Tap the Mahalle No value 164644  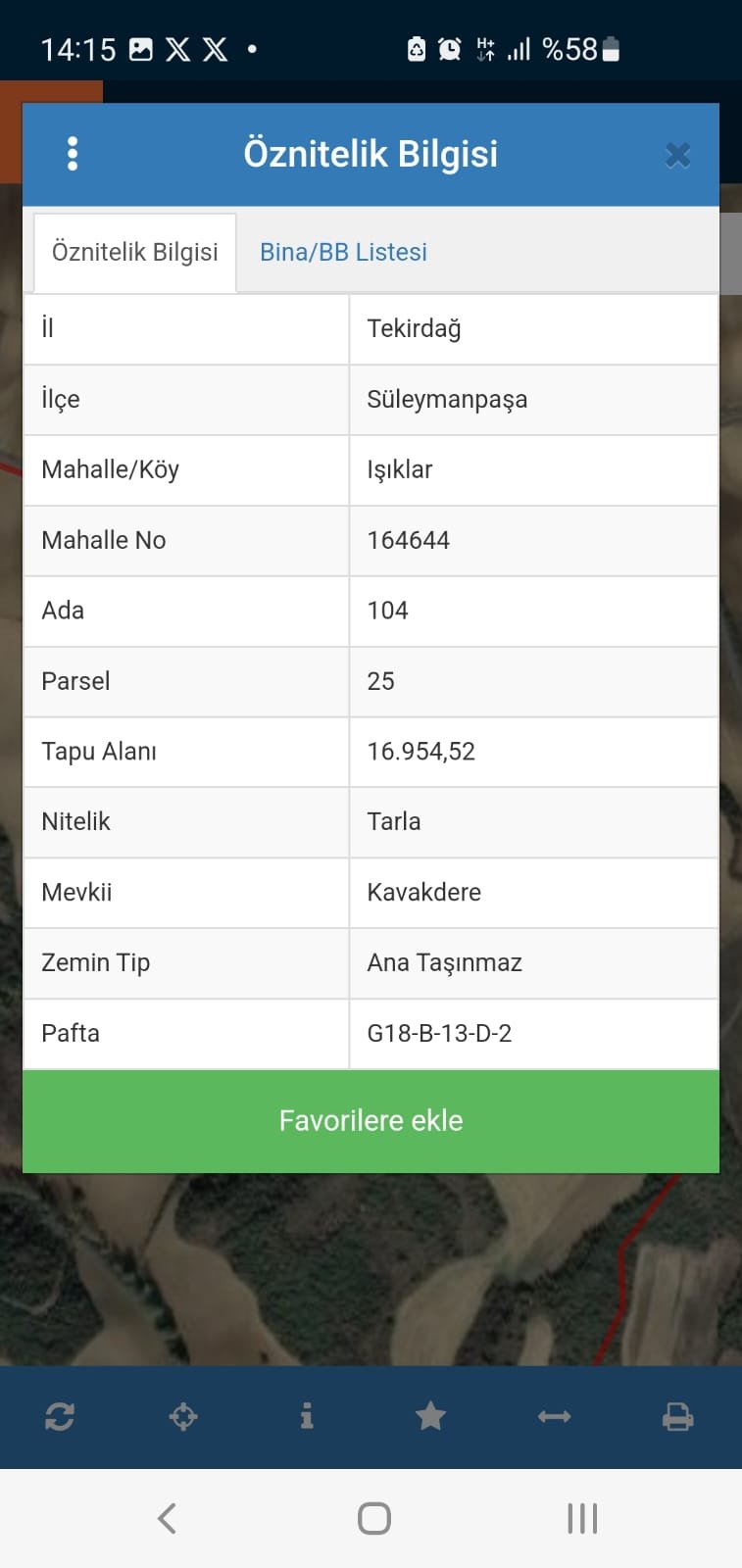[409, 540]
